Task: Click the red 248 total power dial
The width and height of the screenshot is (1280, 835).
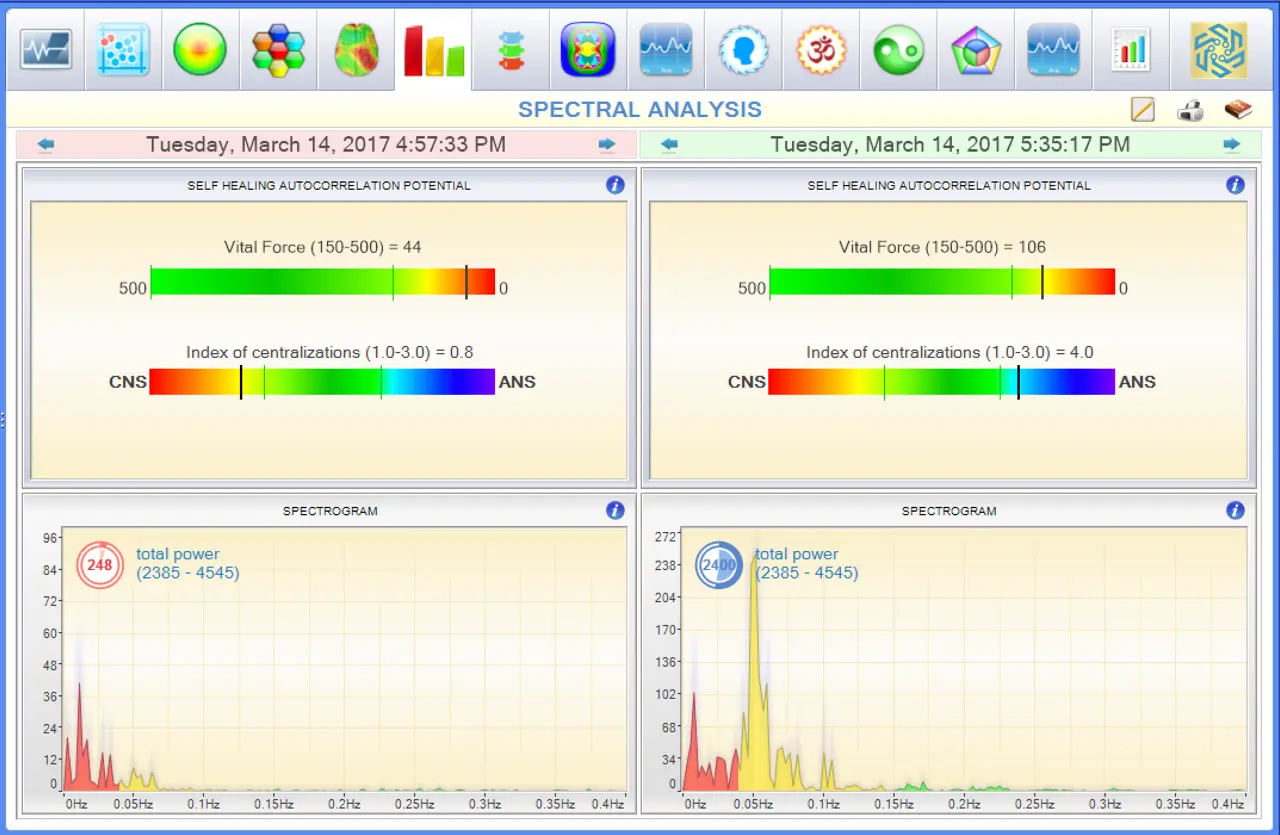Action: click(x=99, y=565)
